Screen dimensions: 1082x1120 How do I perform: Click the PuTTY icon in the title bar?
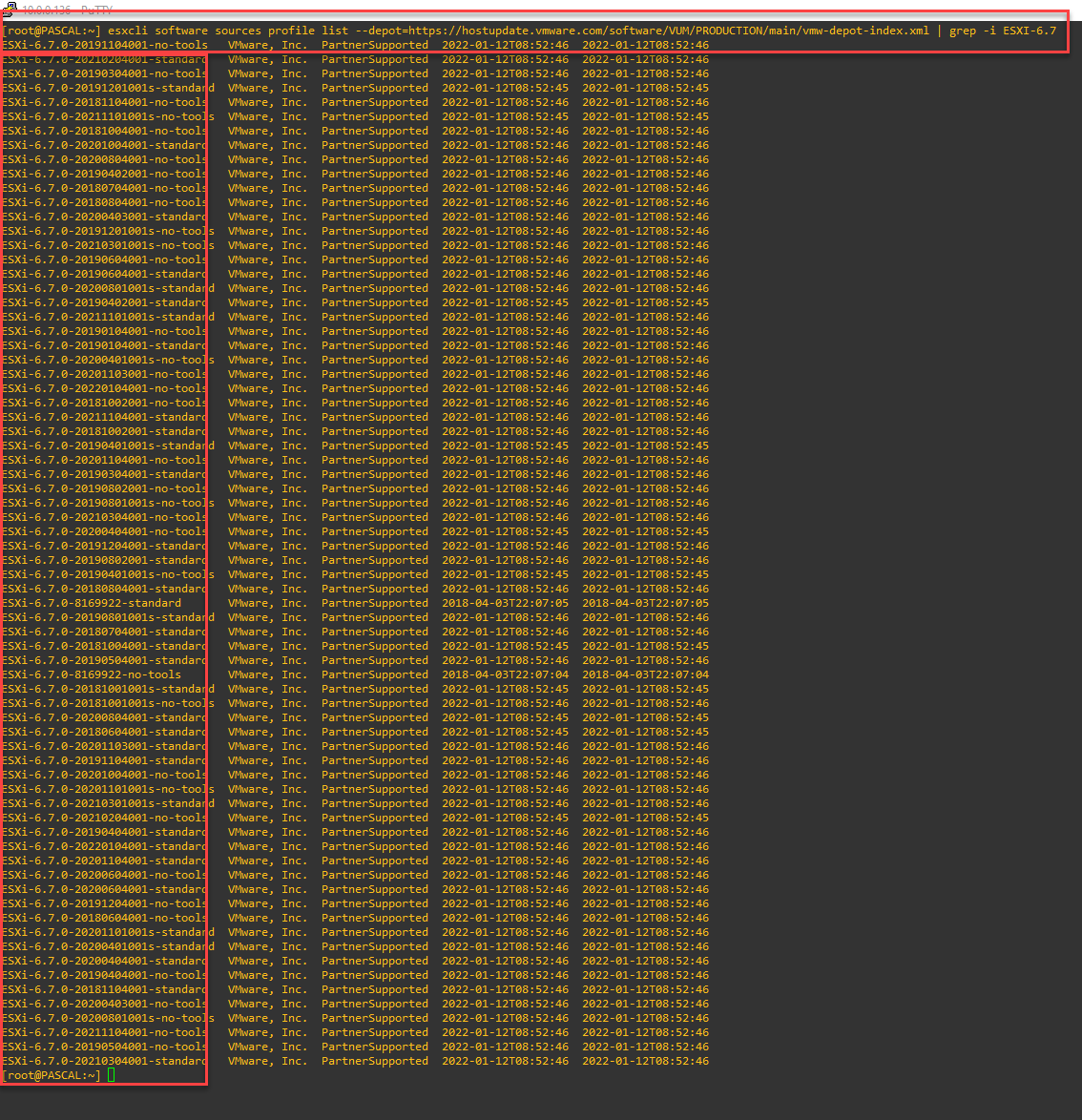point(9,10)
